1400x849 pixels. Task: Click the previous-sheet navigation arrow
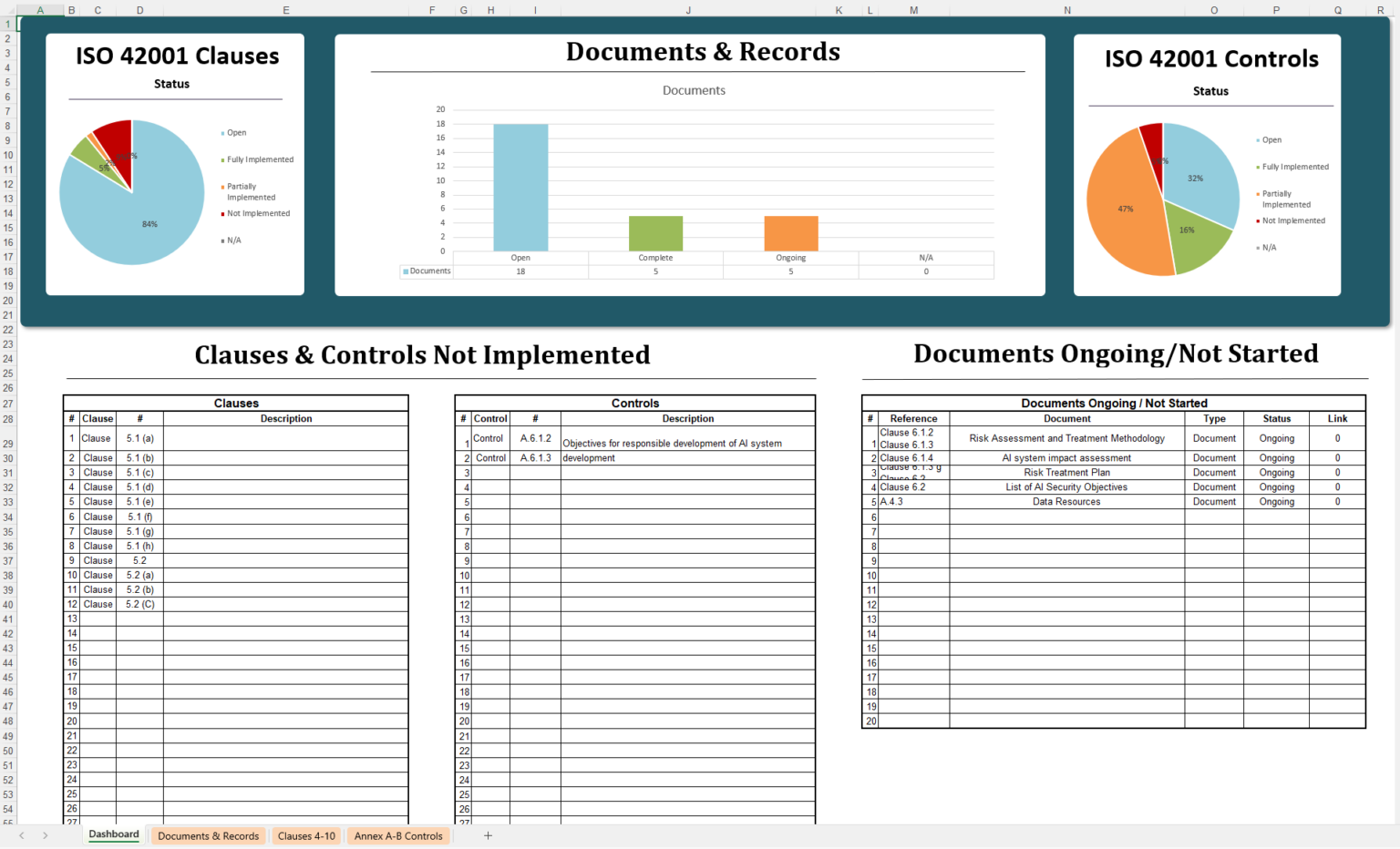coord(21,835)
